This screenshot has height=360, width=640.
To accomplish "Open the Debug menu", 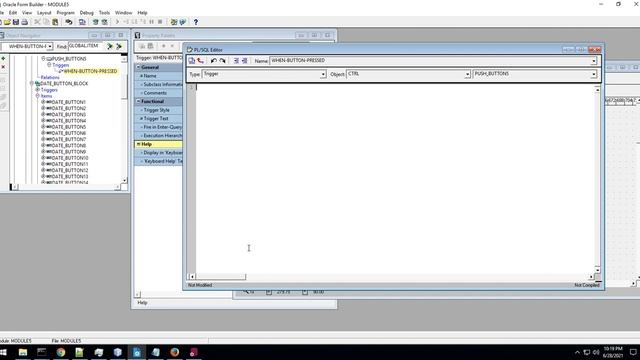I will tap(87, 13).
